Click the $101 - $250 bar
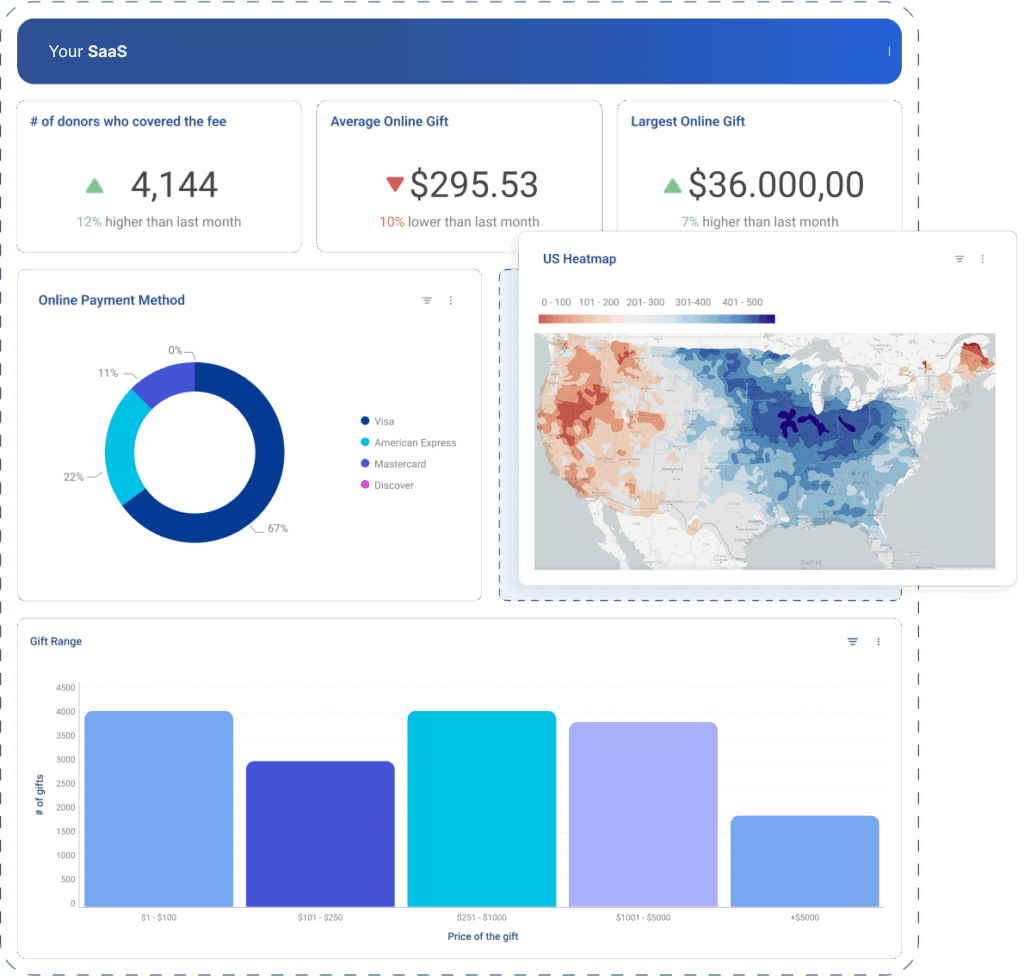1024x976 pixels. (320, 833)
